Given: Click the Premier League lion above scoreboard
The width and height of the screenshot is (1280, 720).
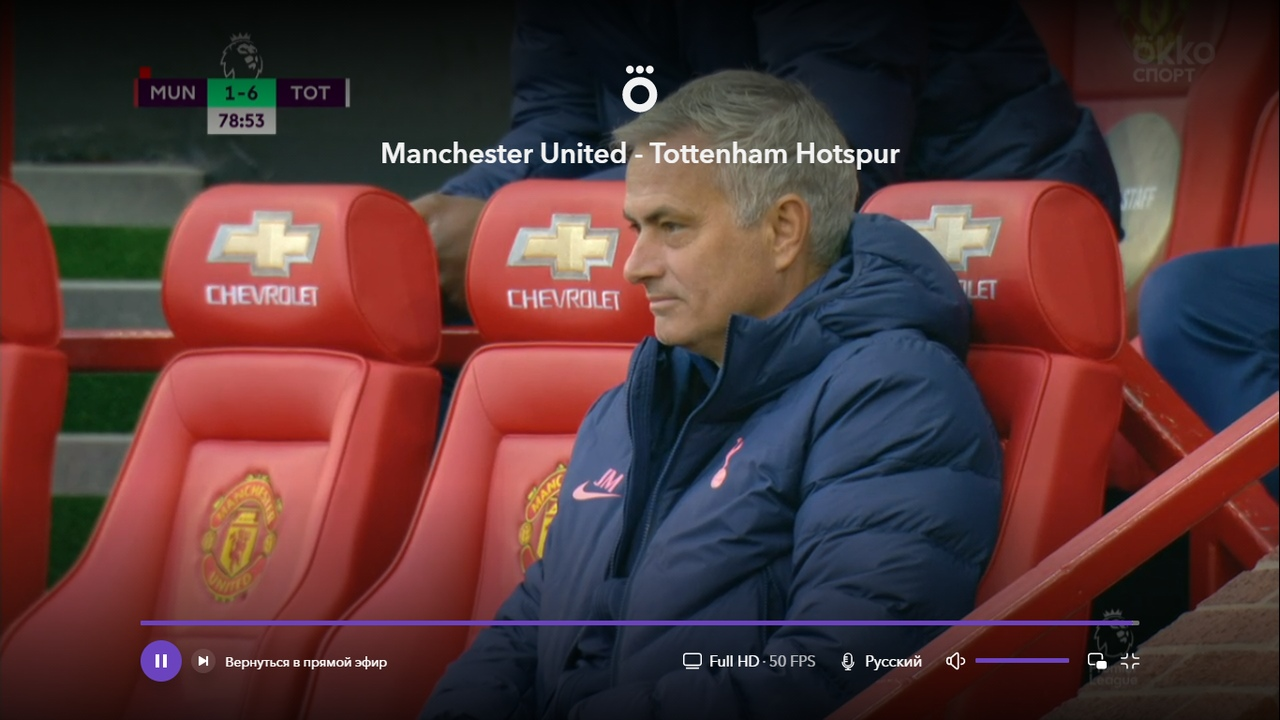Looking at the screenshot, I should tap(241, 56).
